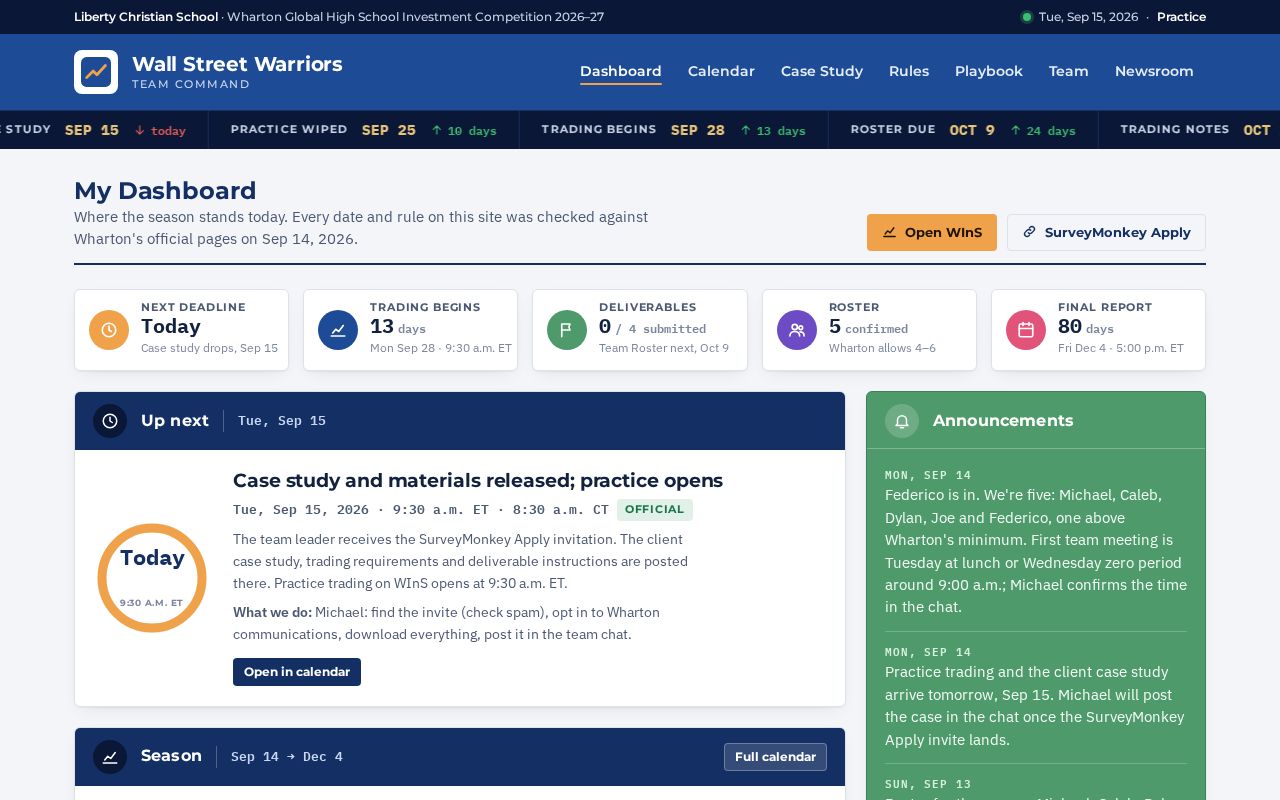Click the Today progress ring in Up next
Screen dimensions: 1280x800
coord(152,578)
